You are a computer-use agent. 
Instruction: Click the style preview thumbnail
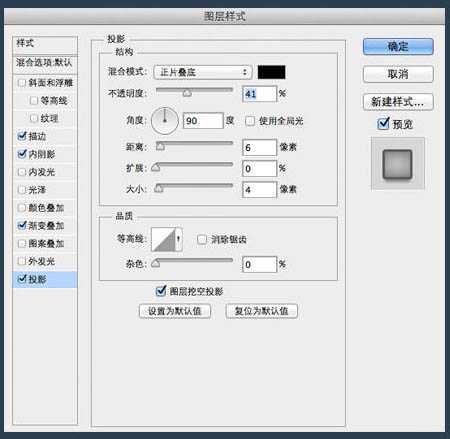398,164
